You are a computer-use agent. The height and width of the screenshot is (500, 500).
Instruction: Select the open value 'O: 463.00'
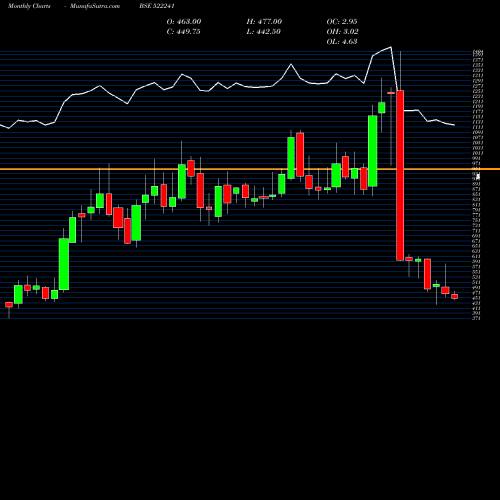(184, 21)
